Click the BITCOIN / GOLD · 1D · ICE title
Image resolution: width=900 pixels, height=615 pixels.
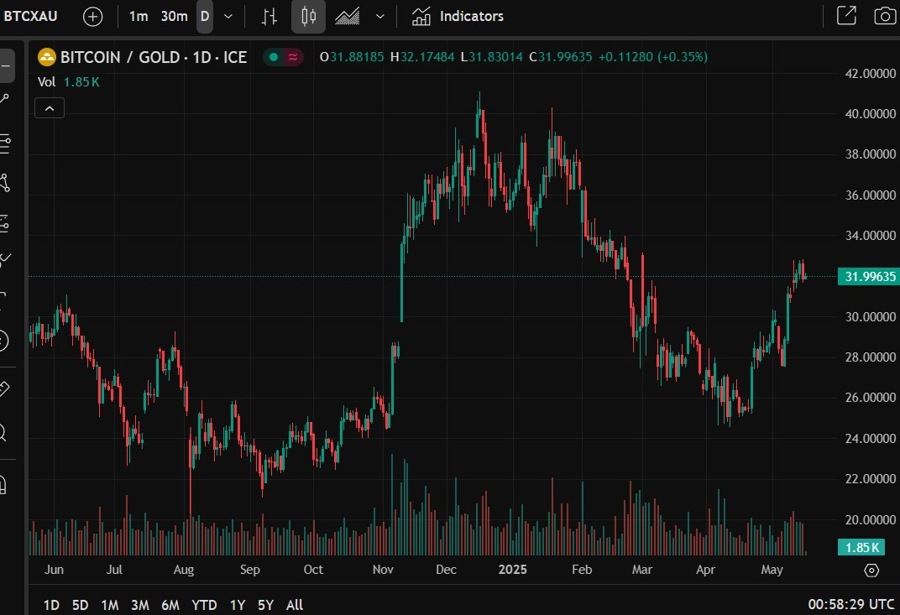[x=154, y=57]
